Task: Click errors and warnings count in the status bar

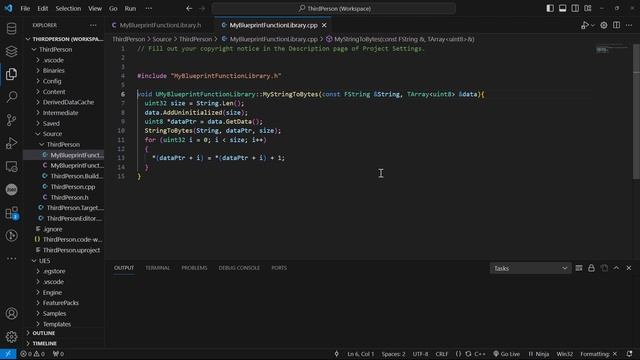Action: click(x=33, y=354)
